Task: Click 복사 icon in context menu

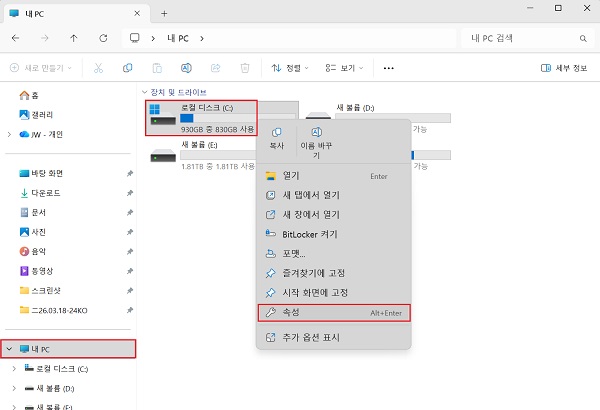Action: tap(276, 132)
